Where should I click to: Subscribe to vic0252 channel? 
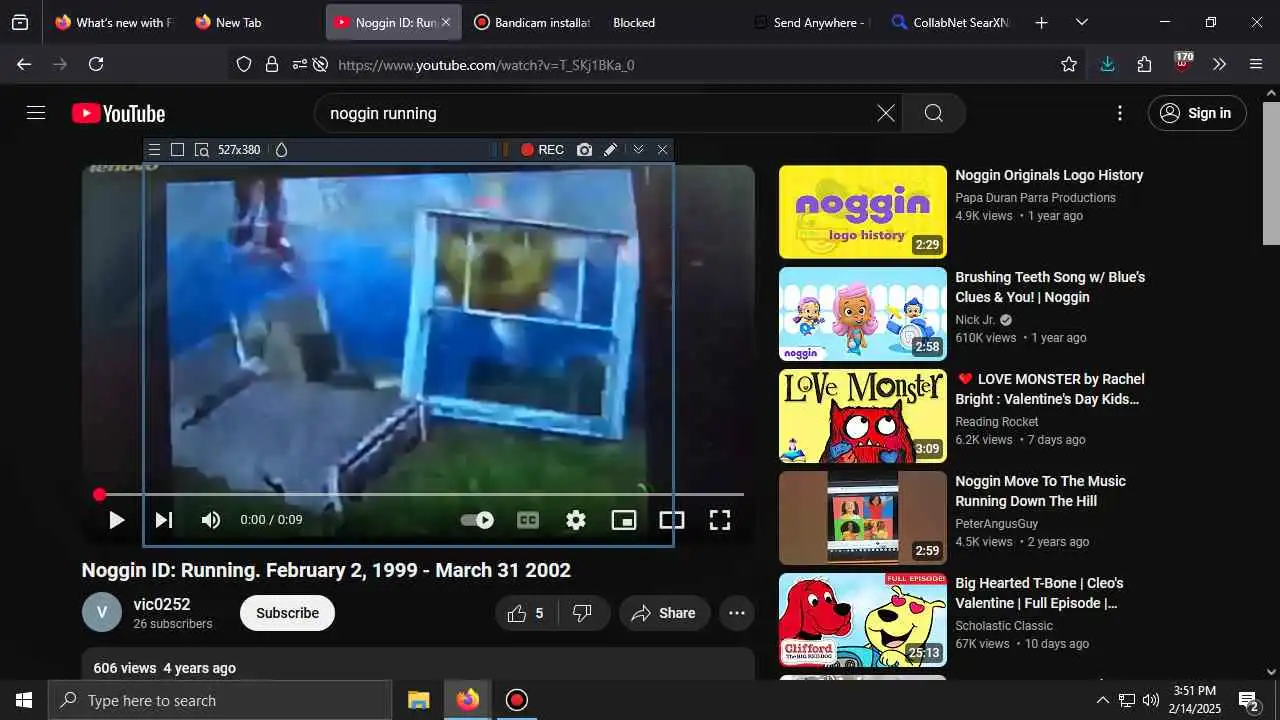coord(287,613)
